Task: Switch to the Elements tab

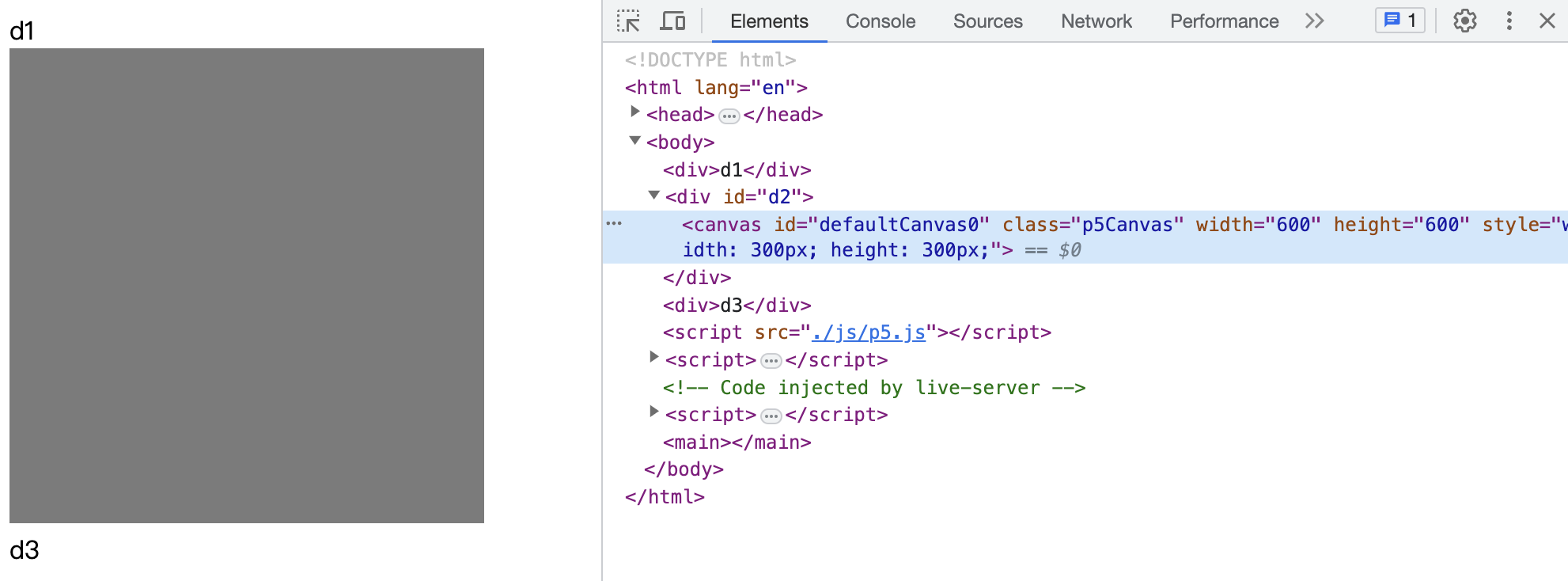Action: click(769, 21)
